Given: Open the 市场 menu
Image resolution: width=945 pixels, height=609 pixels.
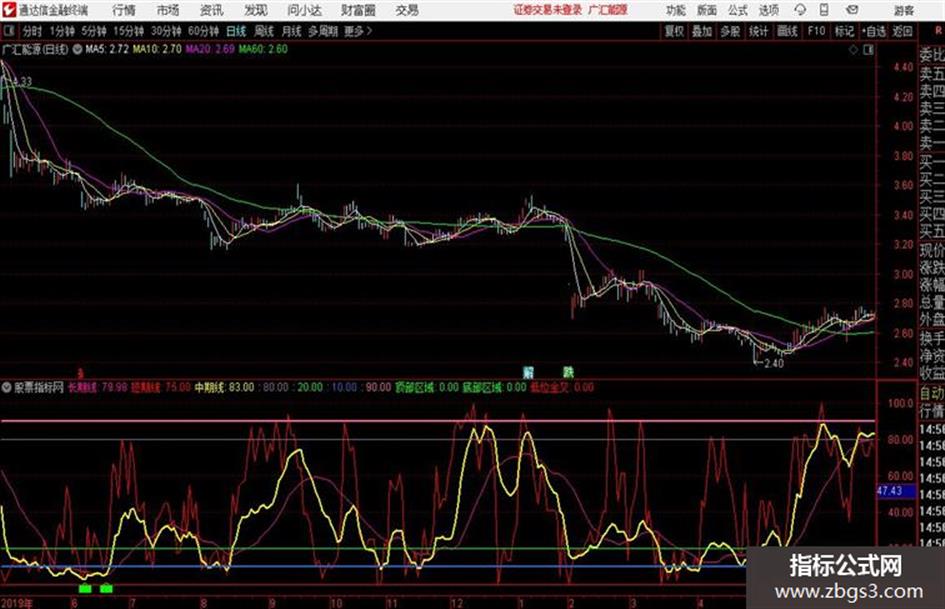Looking at the screenshot, I should (x=168, y=10).
